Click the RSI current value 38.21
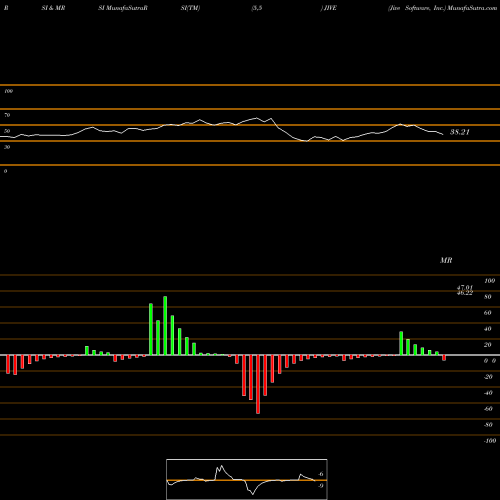Screen dimensions: 500x500 pyautogui.click(x=460, y=132)
